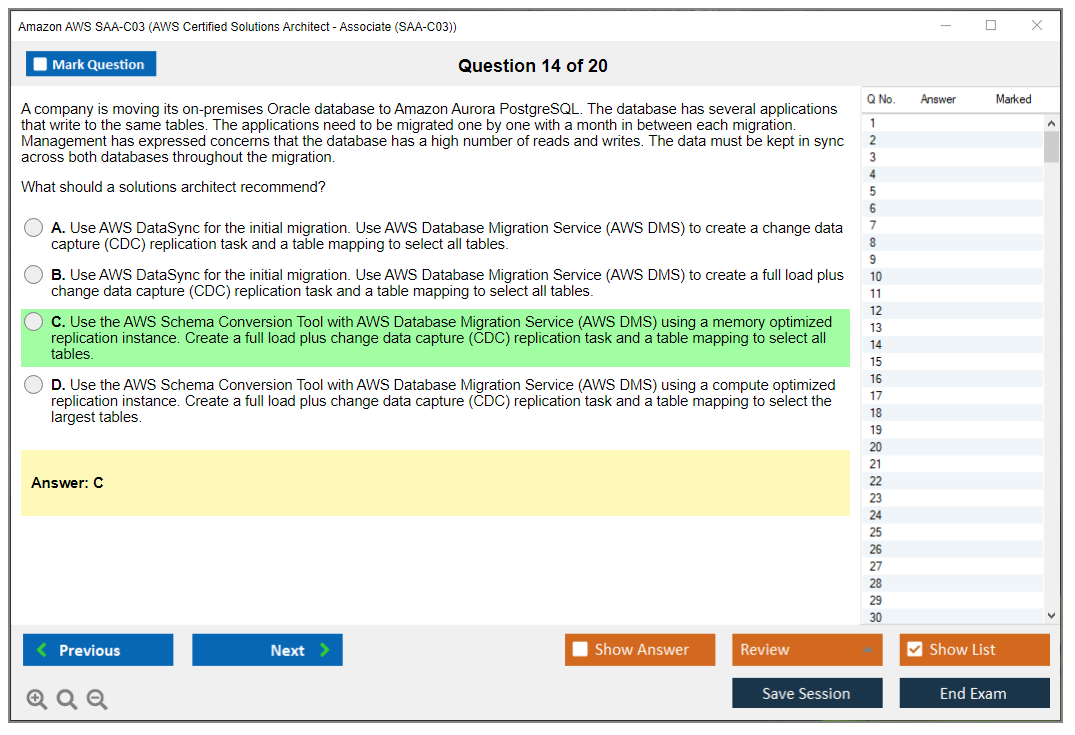Select answer option C radio button
This screenshot has height=735, width=1075.
pyautogui.click(x=34, y=322)
